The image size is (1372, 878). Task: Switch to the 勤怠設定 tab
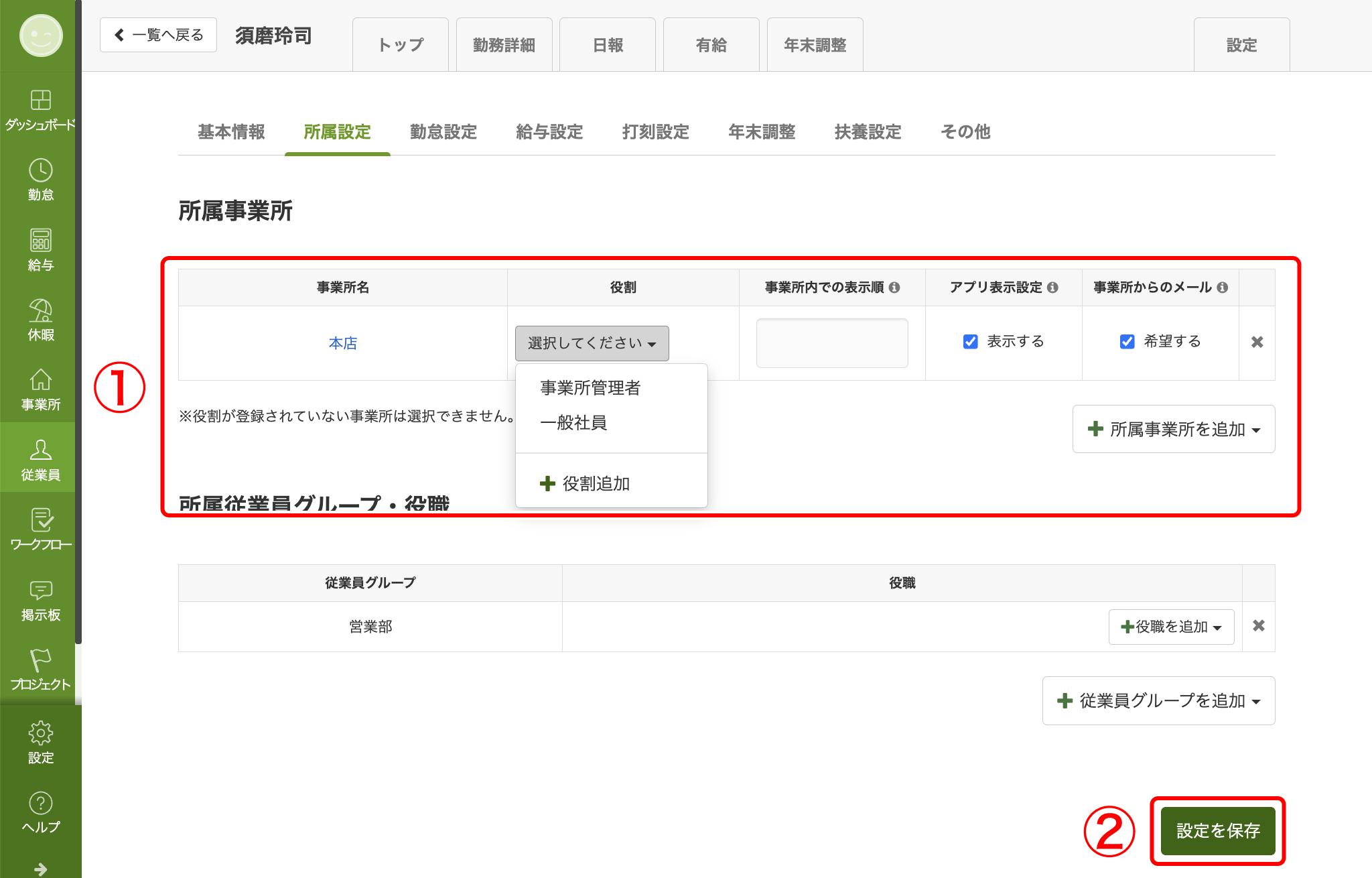[x=443, y=132]
